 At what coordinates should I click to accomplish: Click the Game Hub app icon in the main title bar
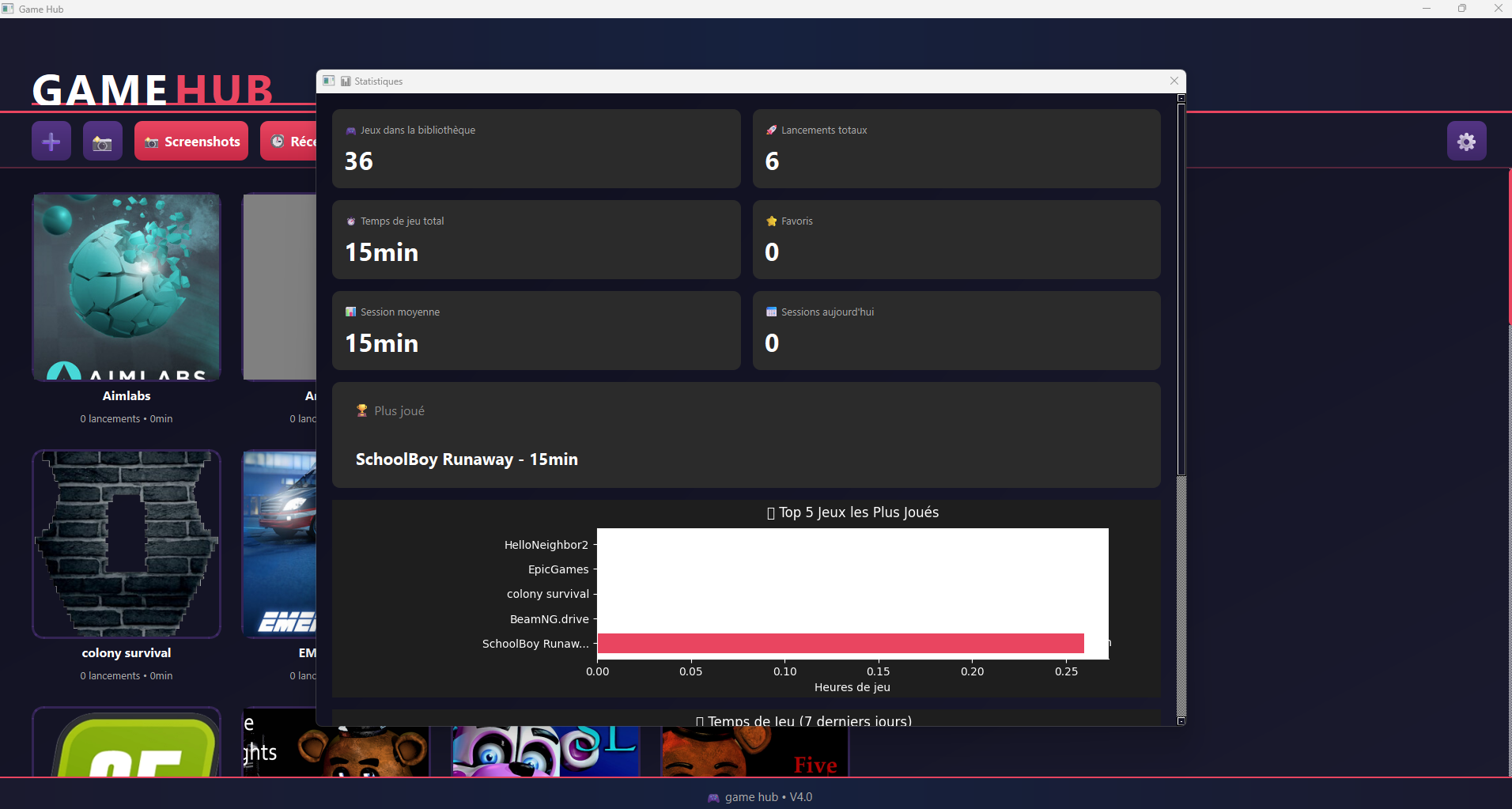(x=8, y=9)
